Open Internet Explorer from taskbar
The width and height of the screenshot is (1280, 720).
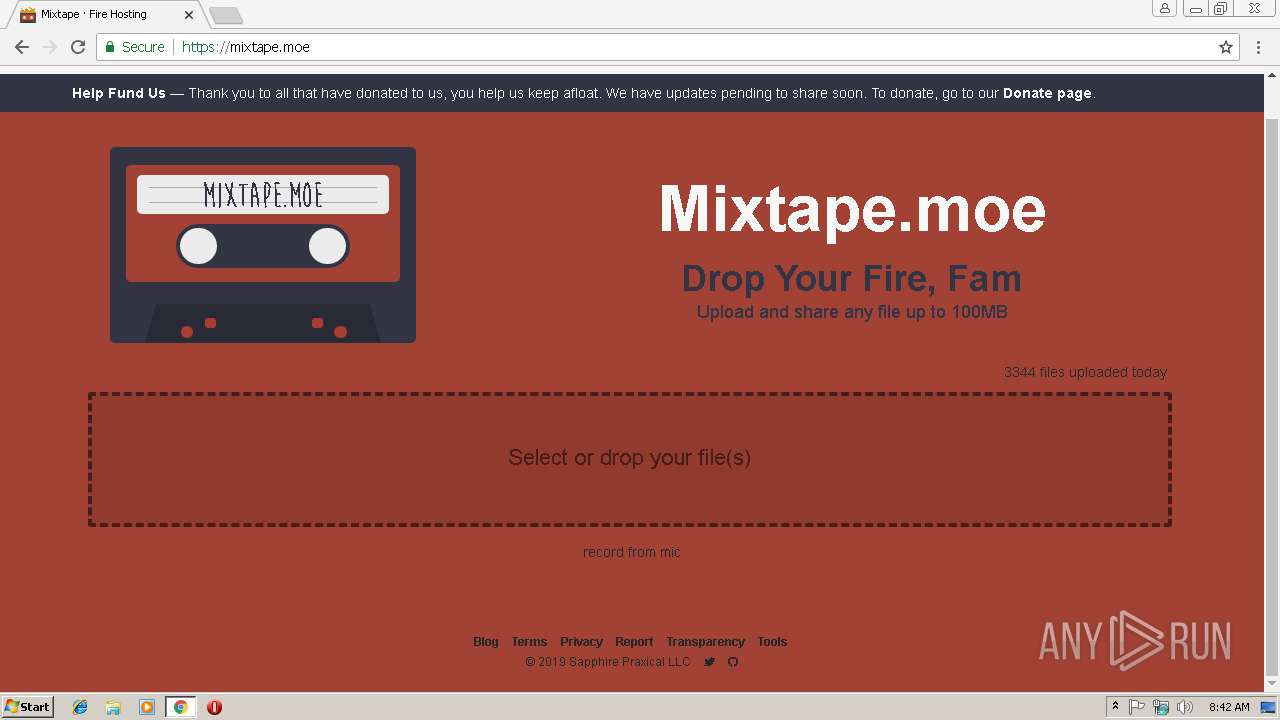(80, 707)
